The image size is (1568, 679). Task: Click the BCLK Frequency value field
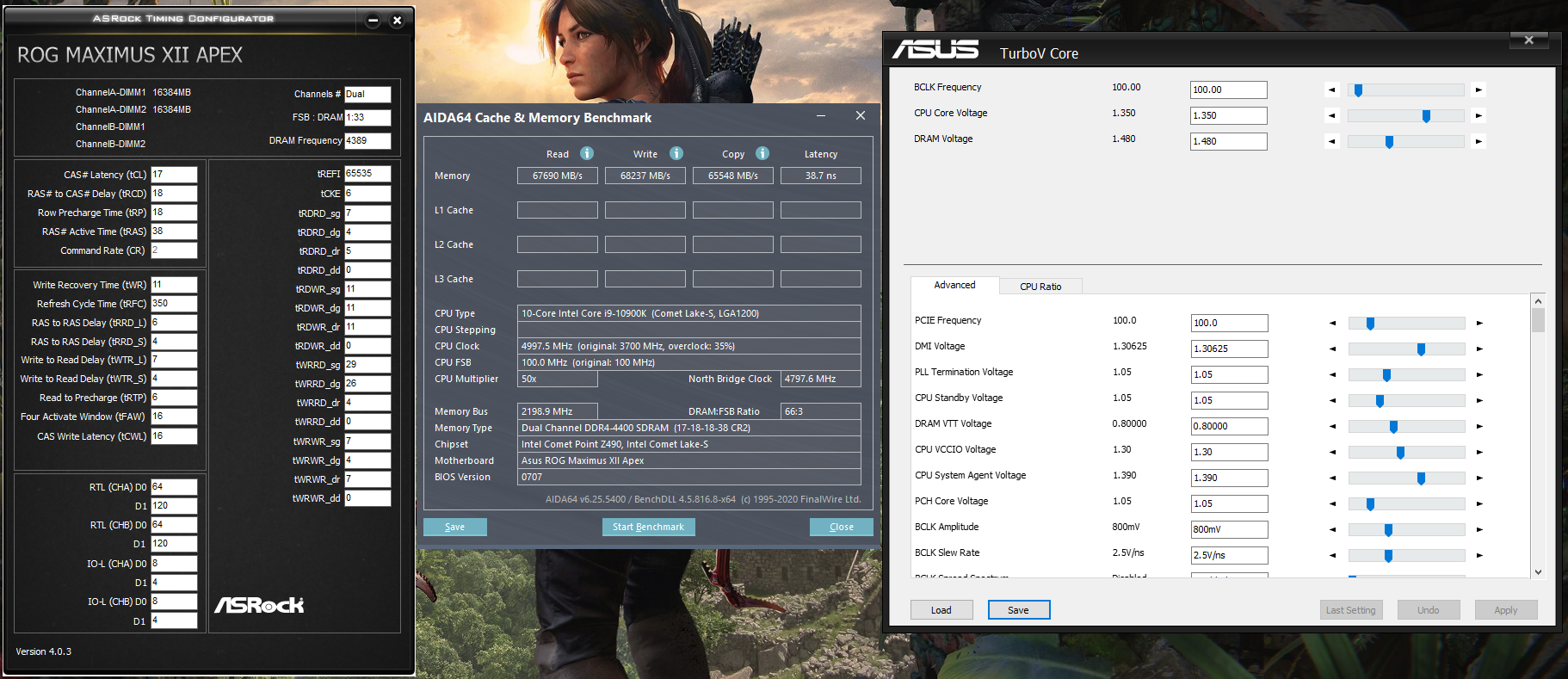(x=1228, y=90)
